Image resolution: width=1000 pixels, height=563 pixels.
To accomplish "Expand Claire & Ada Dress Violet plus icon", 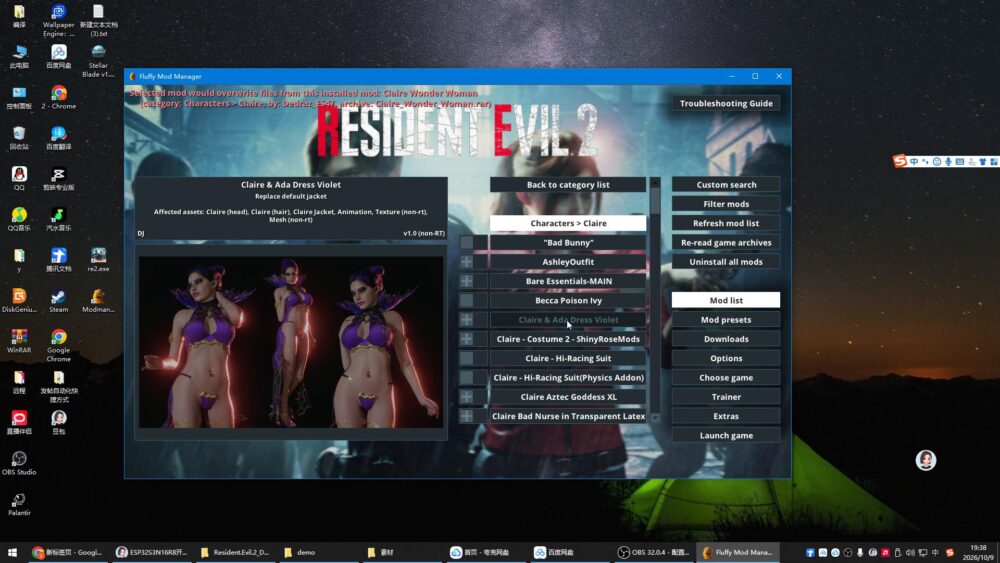I will [x=467, y=319].
